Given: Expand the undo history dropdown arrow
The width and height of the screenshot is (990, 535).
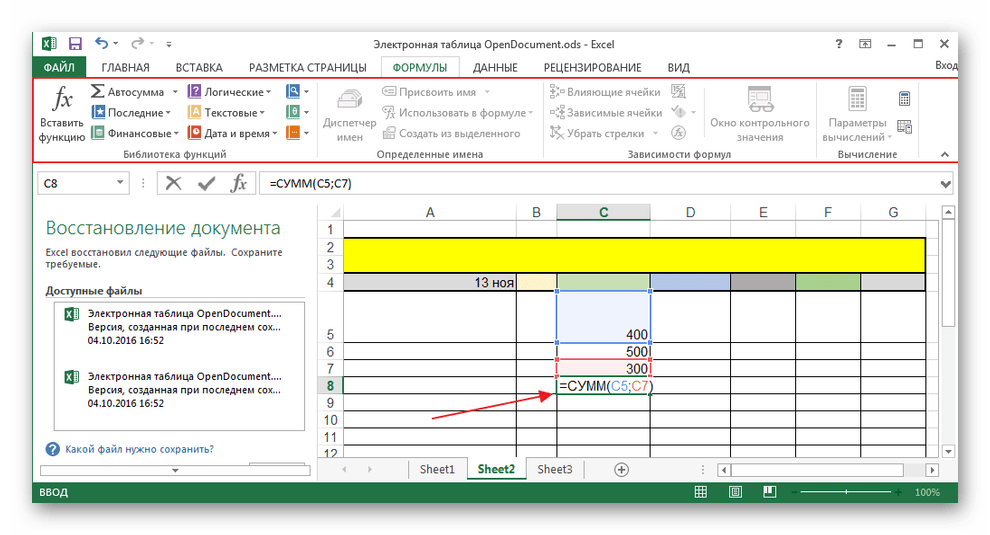Looking at the screenshot, I should [116, 44].
